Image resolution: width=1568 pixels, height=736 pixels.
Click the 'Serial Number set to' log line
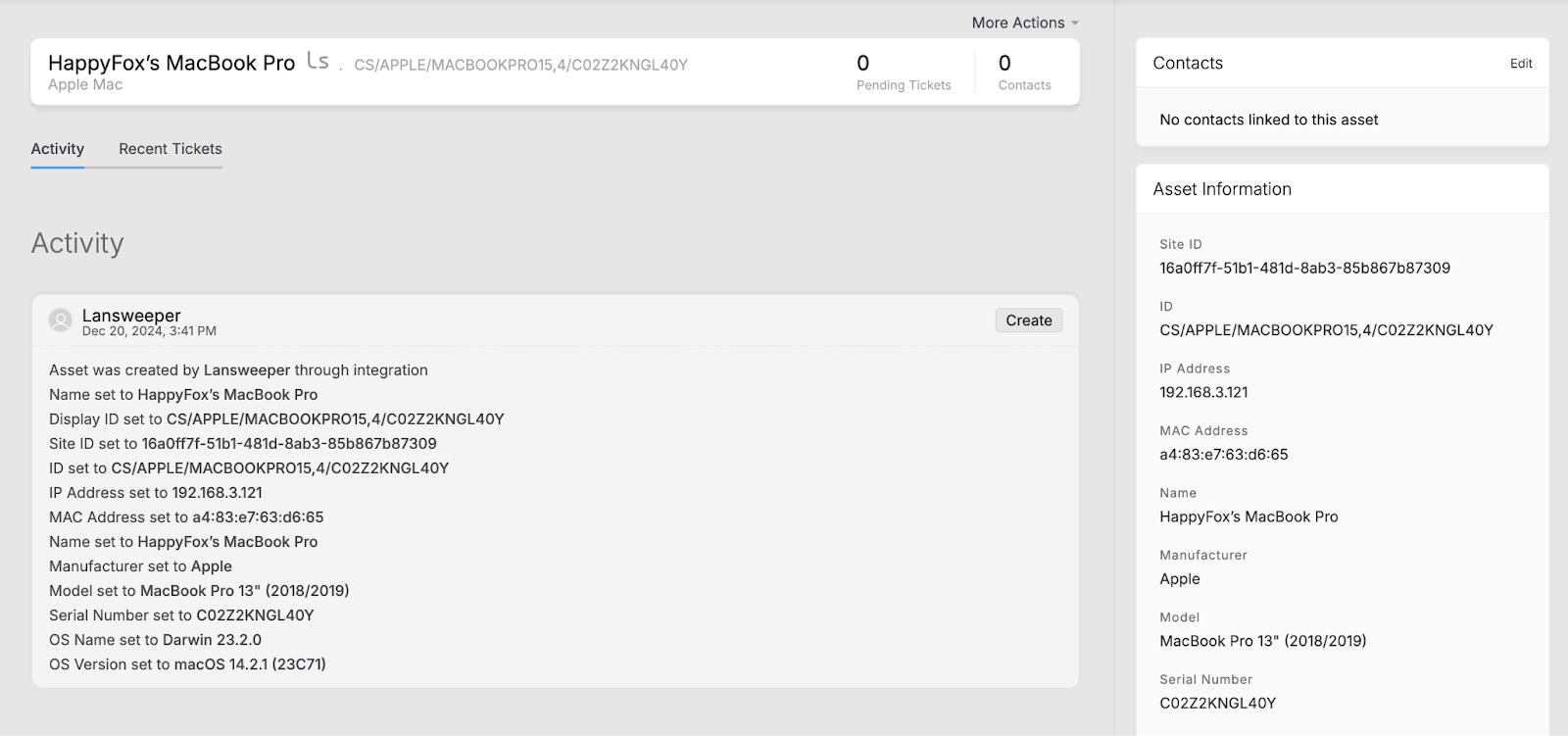pyautogui.click(x=181, y=615)
